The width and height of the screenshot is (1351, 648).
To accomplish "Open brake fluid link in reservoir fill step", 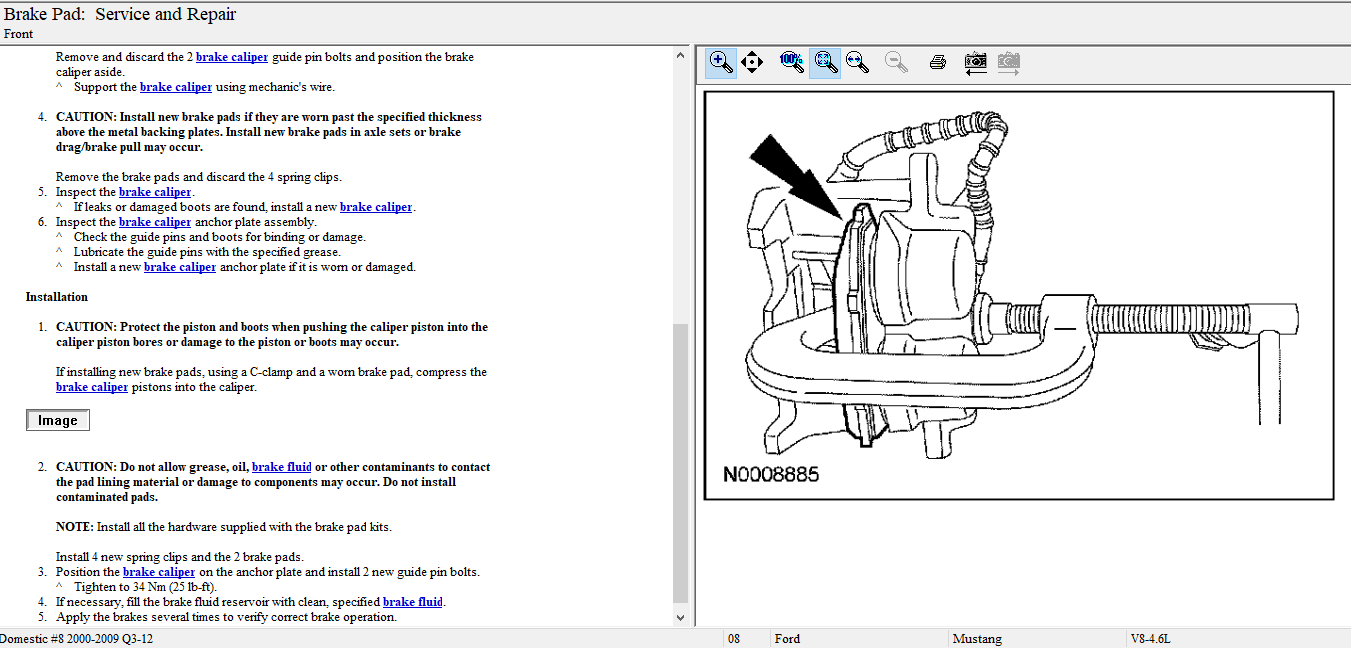I will coord(412,602).
